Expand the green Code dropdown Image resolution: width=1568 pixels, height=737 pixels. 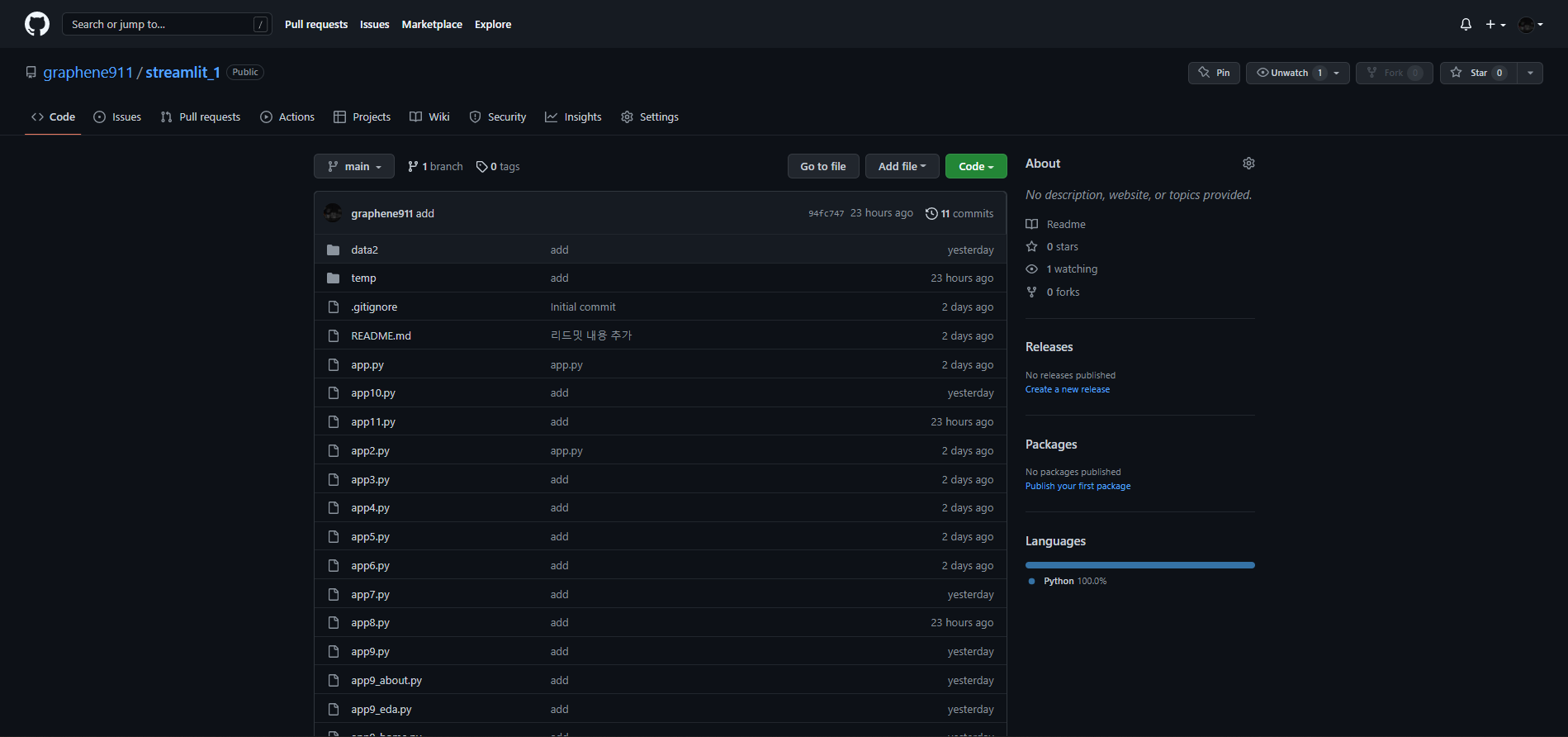(976, 167)
